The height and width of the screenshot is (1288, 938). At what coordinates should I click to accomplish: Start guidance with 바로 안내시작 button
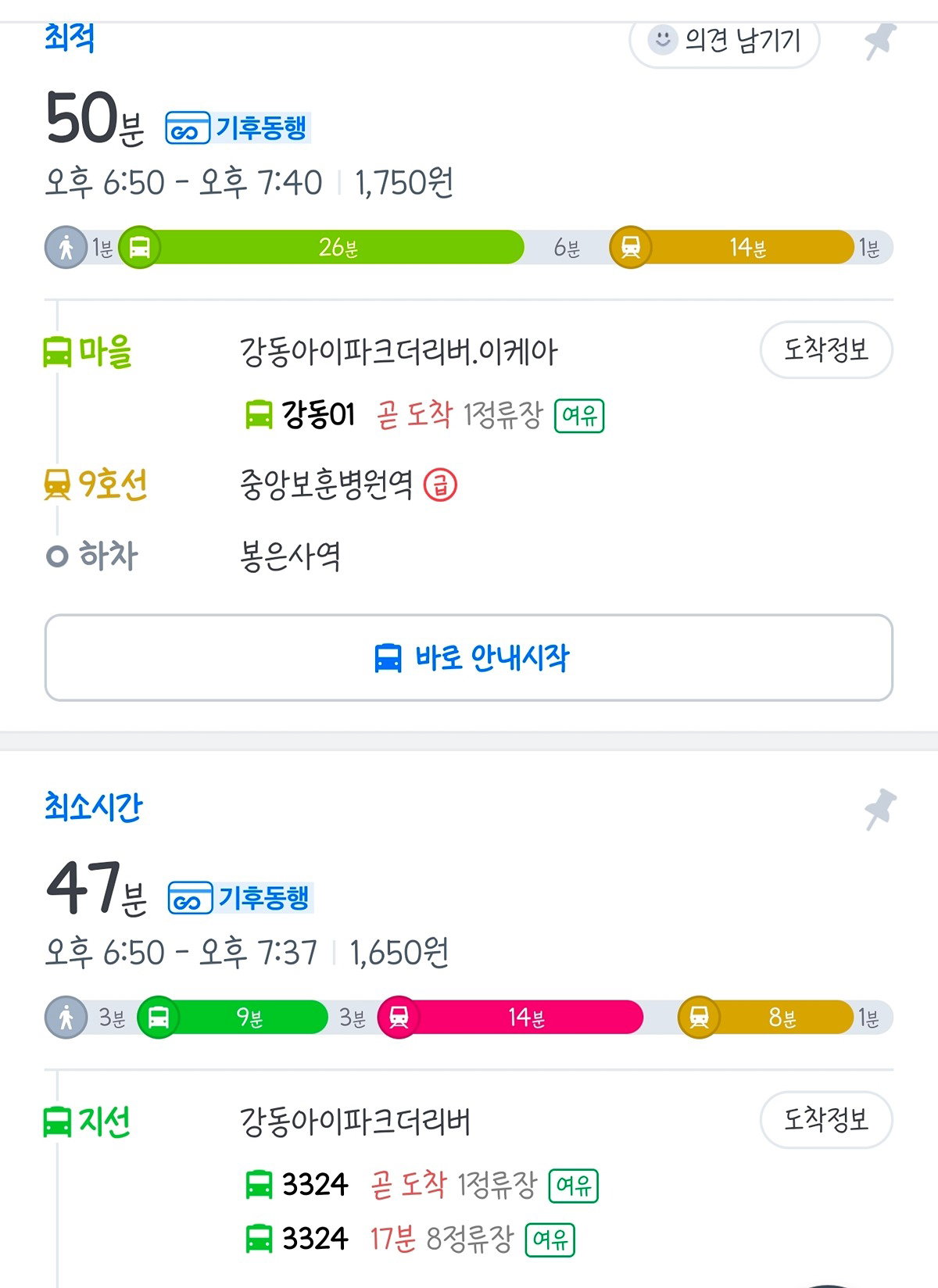pyautogui.click(x=469, y=657)
